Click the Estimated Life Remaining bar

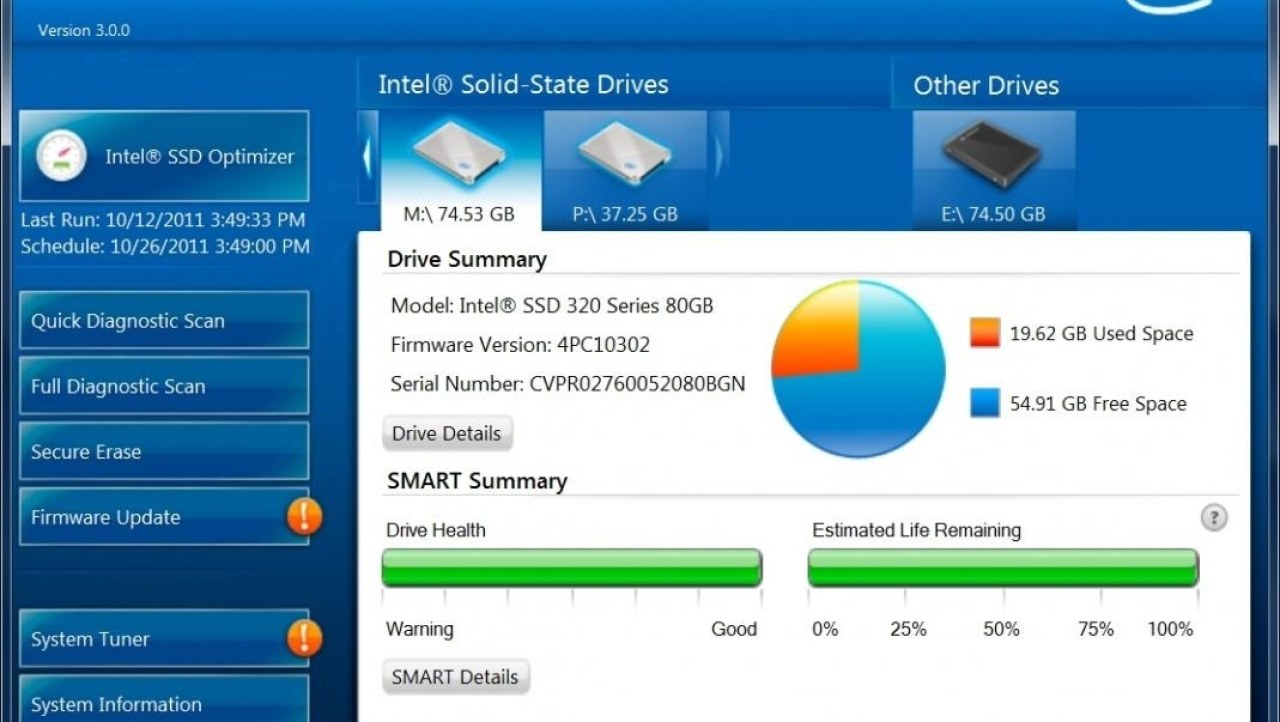pyautogui.click(x=1003, y=567)
